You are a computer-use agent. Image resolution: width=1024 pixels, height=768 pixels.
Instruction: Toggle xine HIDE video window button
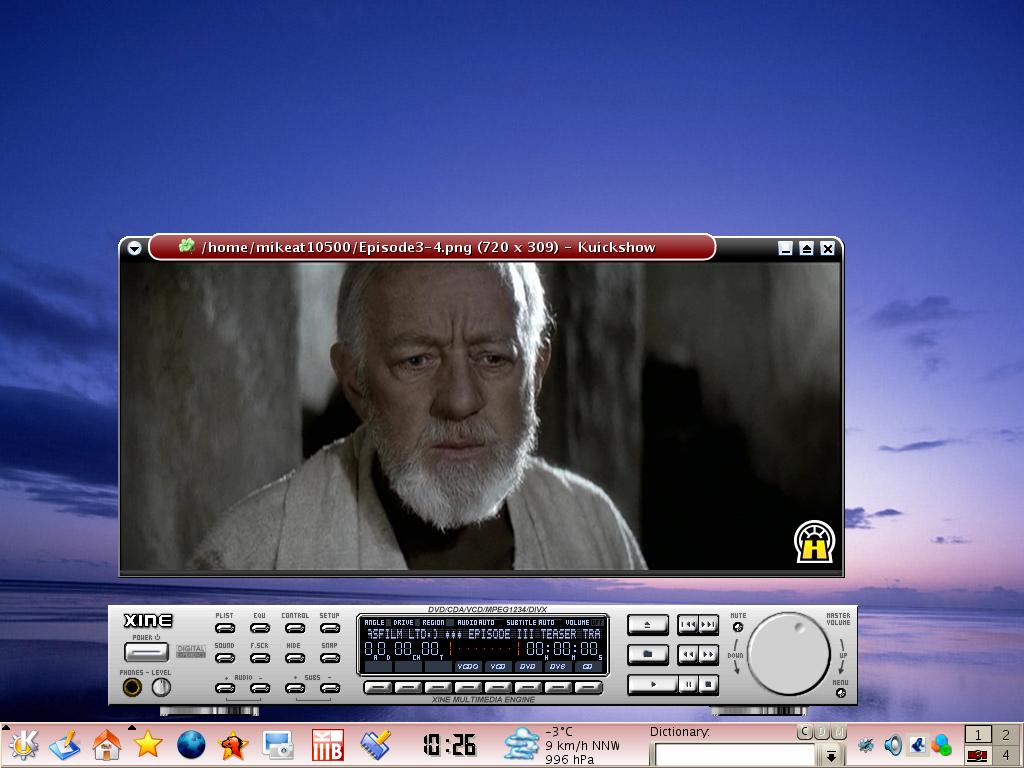coord(295,658)
